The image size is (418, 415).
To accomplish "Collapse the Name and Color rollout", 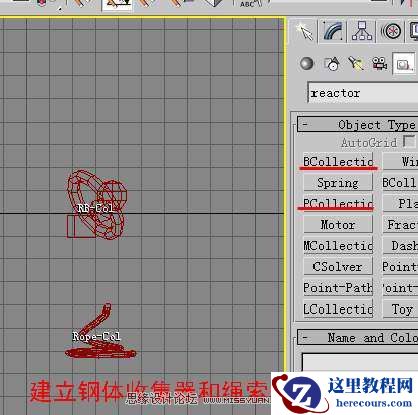I will (357, 337).
